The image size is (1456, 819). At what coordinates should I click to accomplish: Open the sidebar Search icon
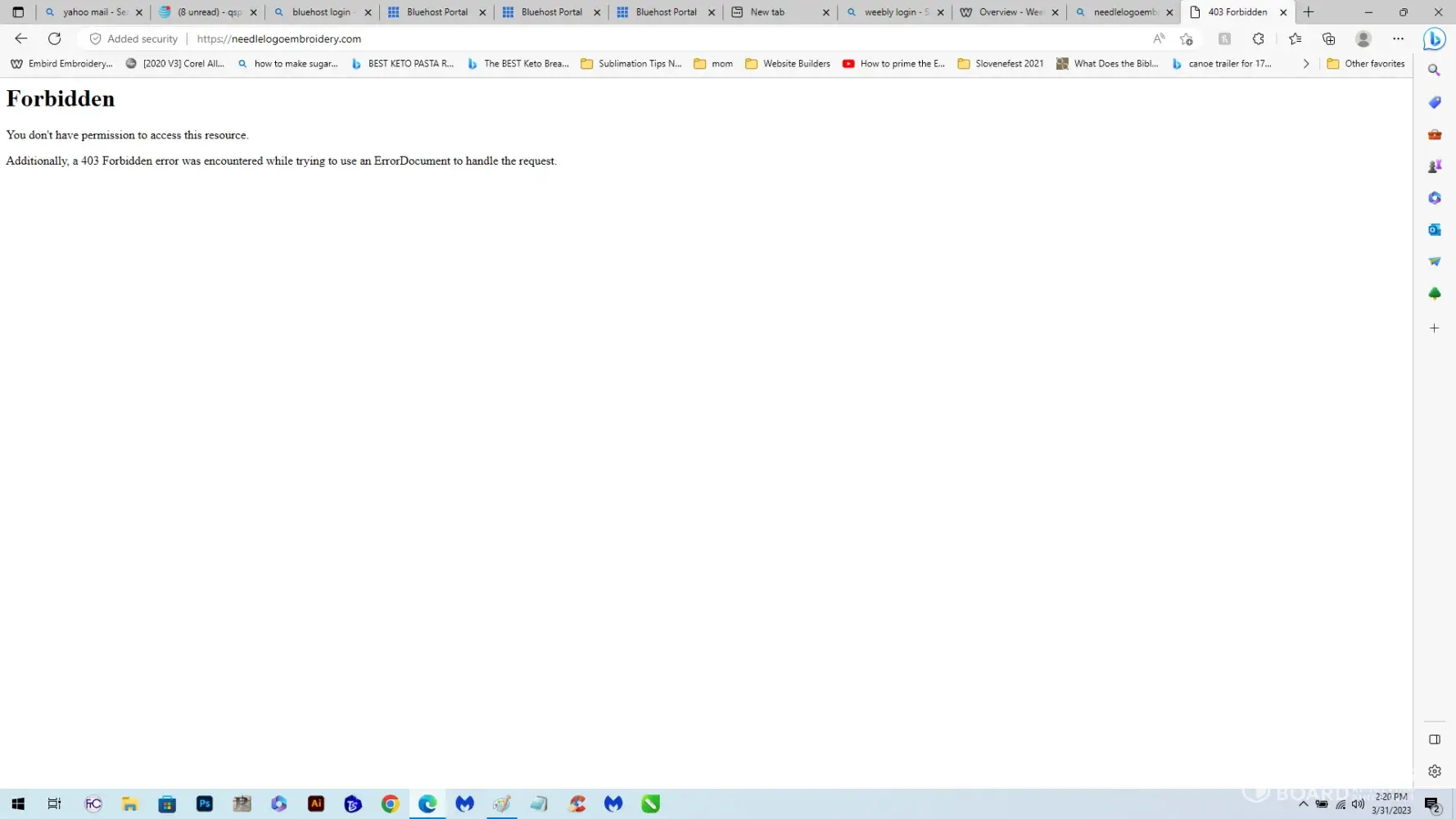click(x=1434, y=70)
